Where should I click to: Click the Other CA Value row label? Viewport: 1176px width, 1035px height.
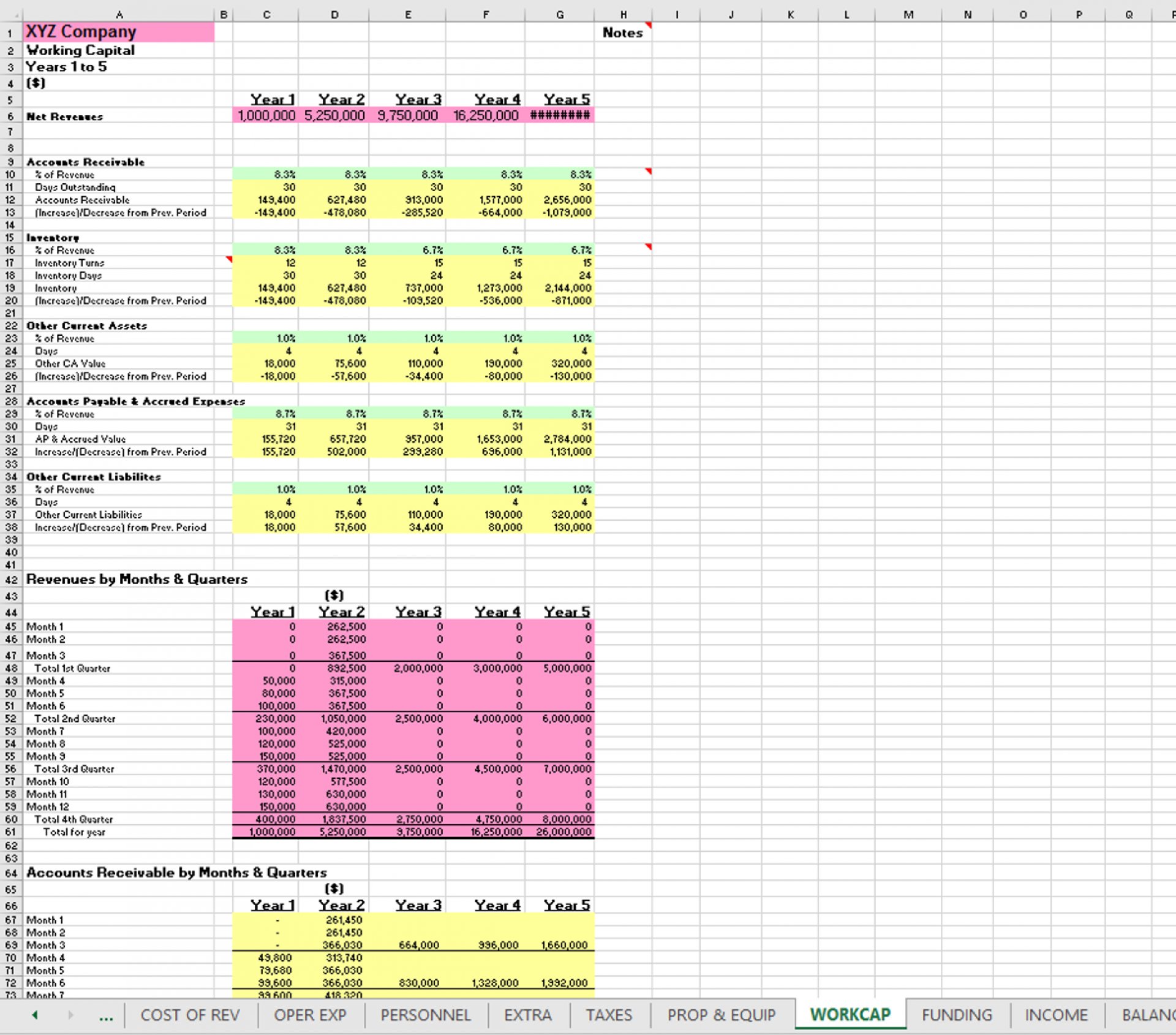click(x=70, y=363)
